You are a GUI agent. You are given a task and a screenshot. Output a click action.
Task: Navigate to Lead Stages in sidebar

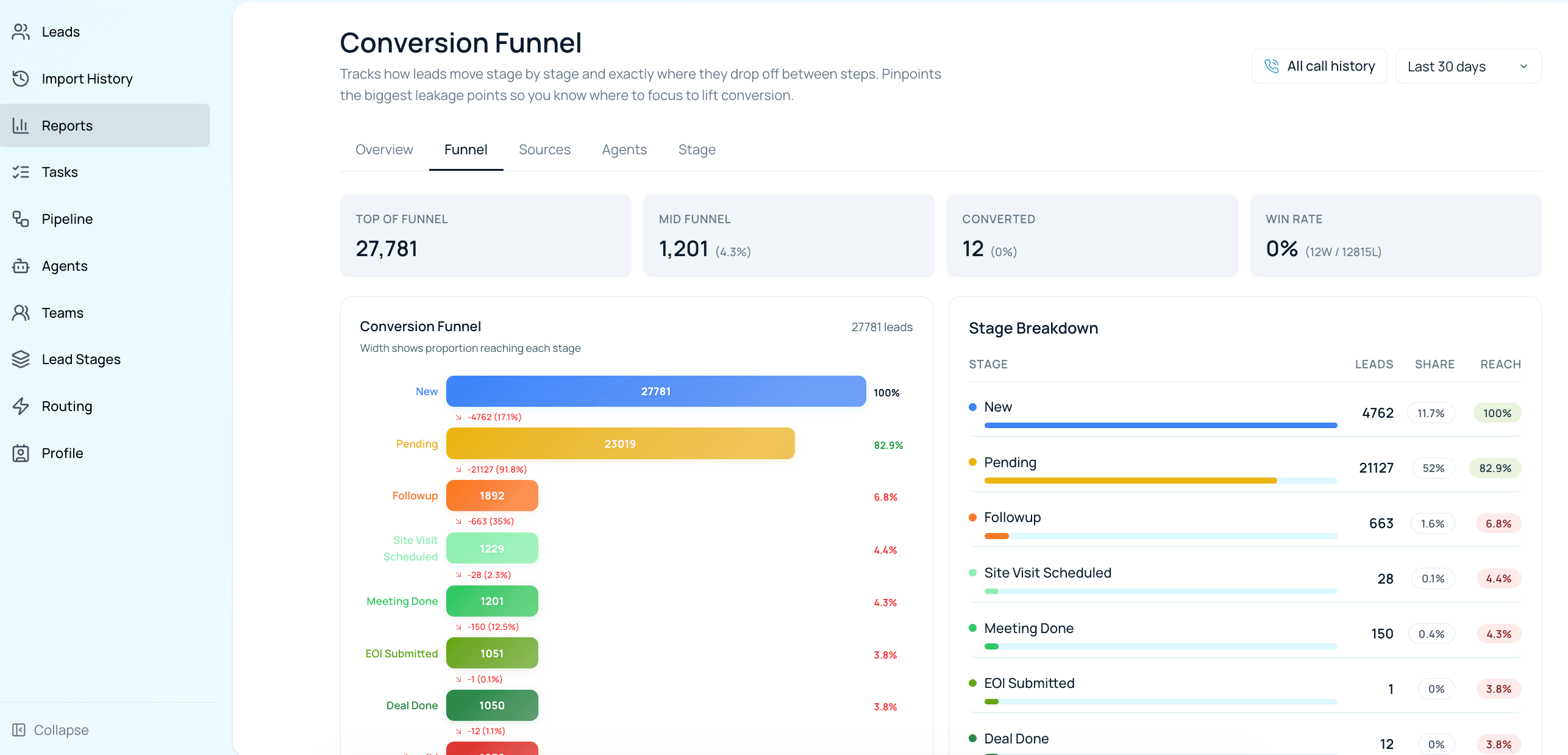coord(105,359)
